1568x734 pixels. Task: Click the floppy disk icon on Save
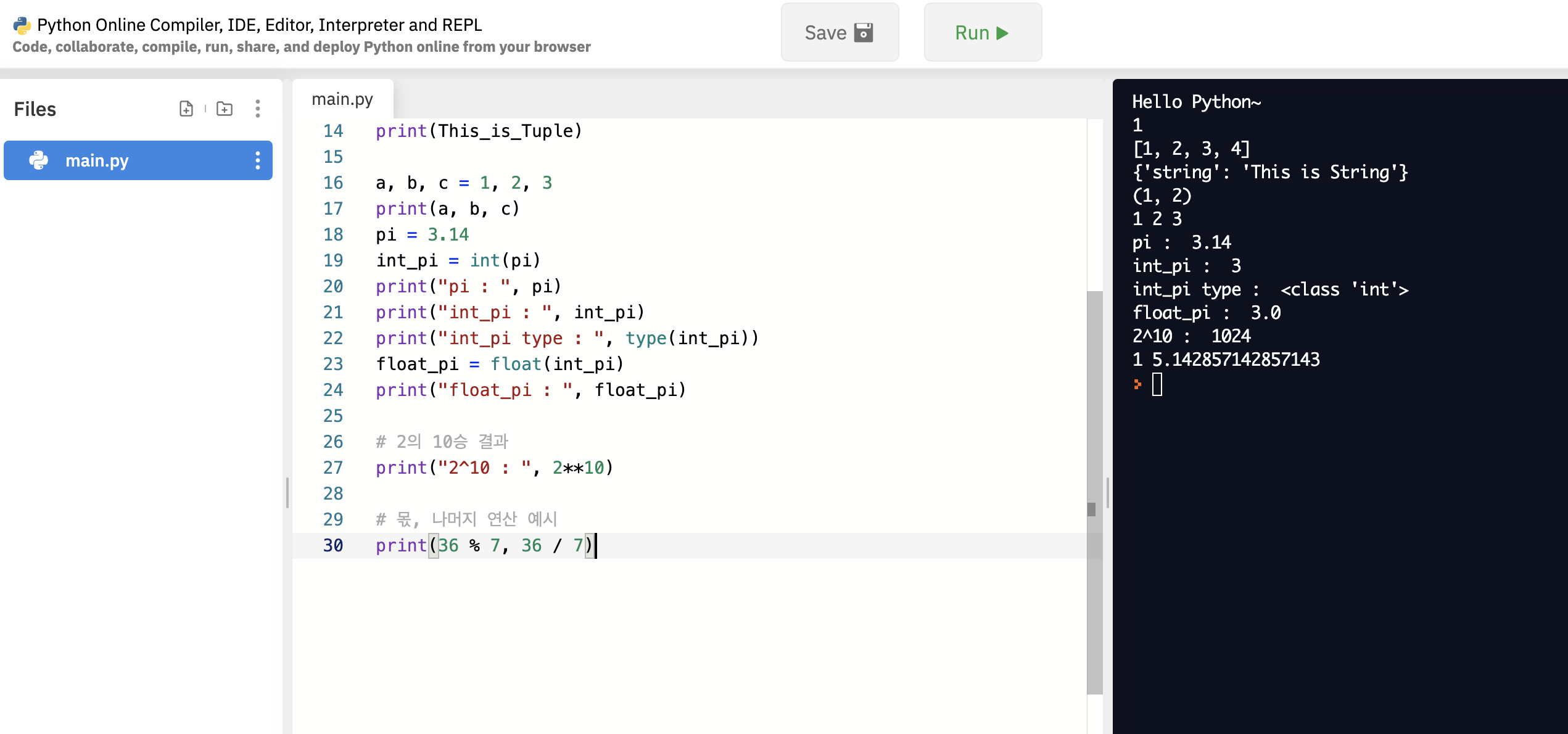tap(864, 33)
